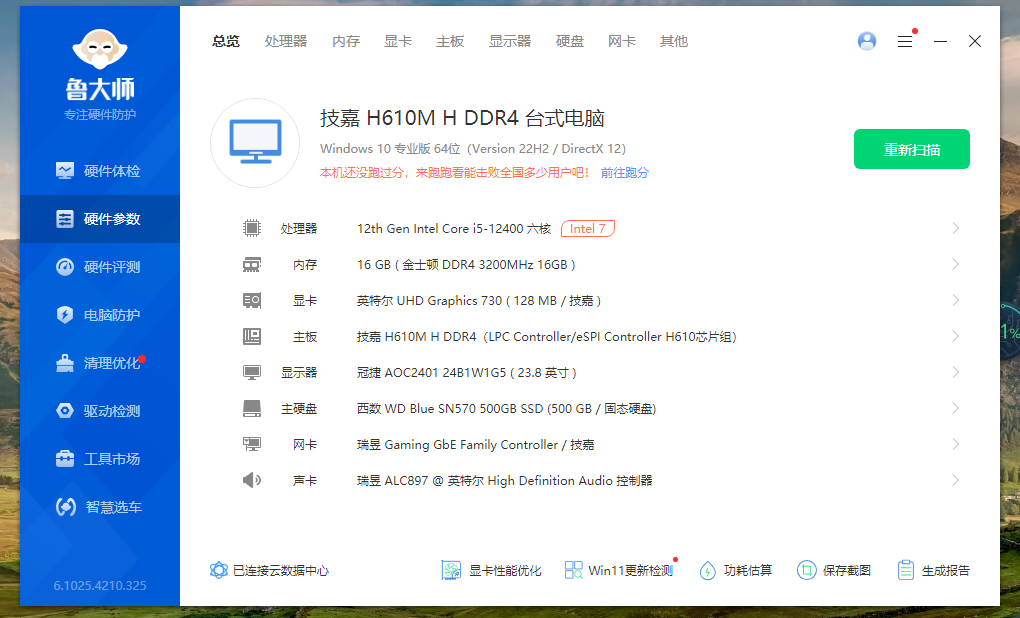Image resolution: width=1020 pixels, height=618 pixels.
Task: Click 生成报告 button
Action: (x=933, y=571)
